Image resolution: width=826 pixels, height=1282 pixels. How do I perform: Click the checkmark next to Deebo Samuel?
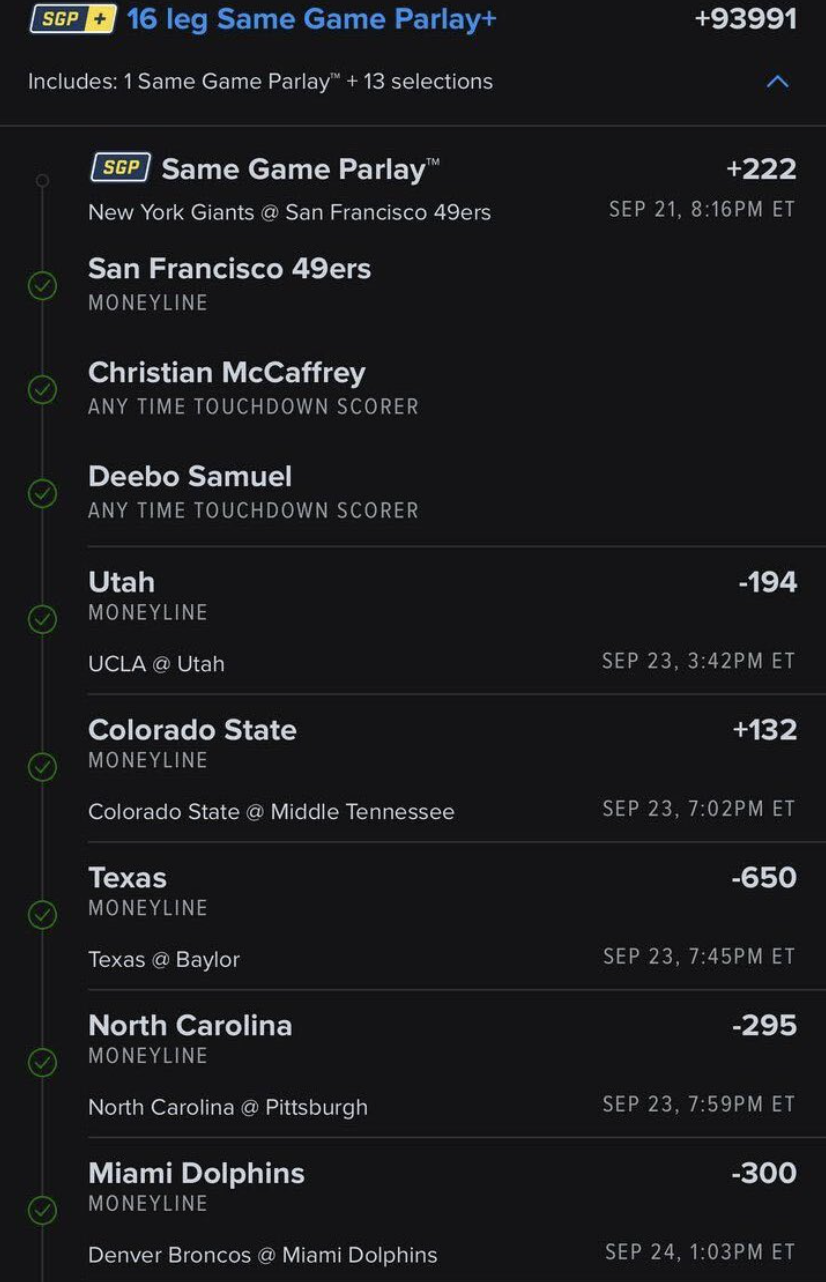coord(42,493)
